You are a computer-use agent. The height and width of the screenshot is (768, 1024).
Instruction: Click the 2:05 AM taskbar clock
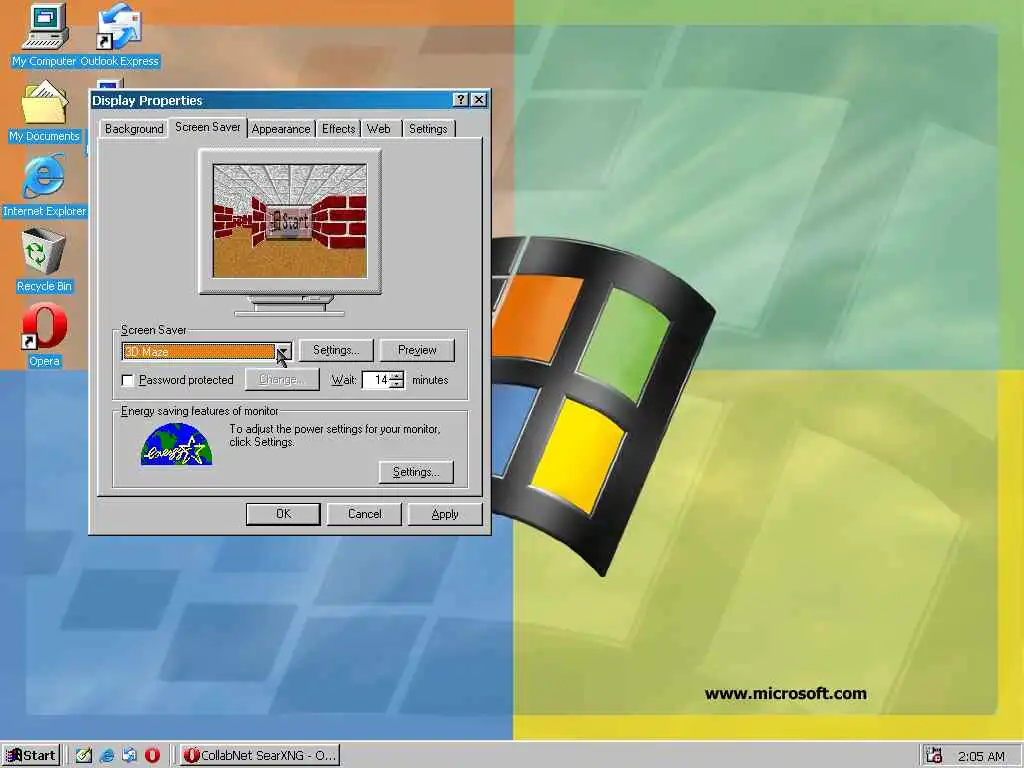coord(981,756)
